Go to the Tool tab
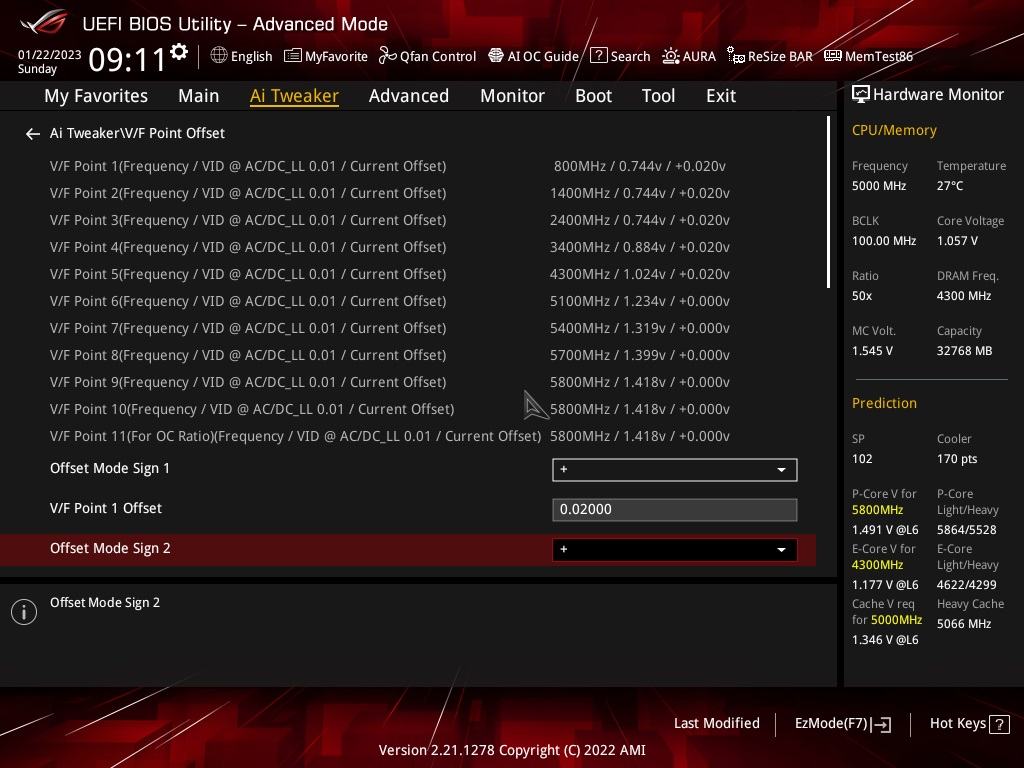This screenshot has height=768, width=1024. click(x=658, y=96)
